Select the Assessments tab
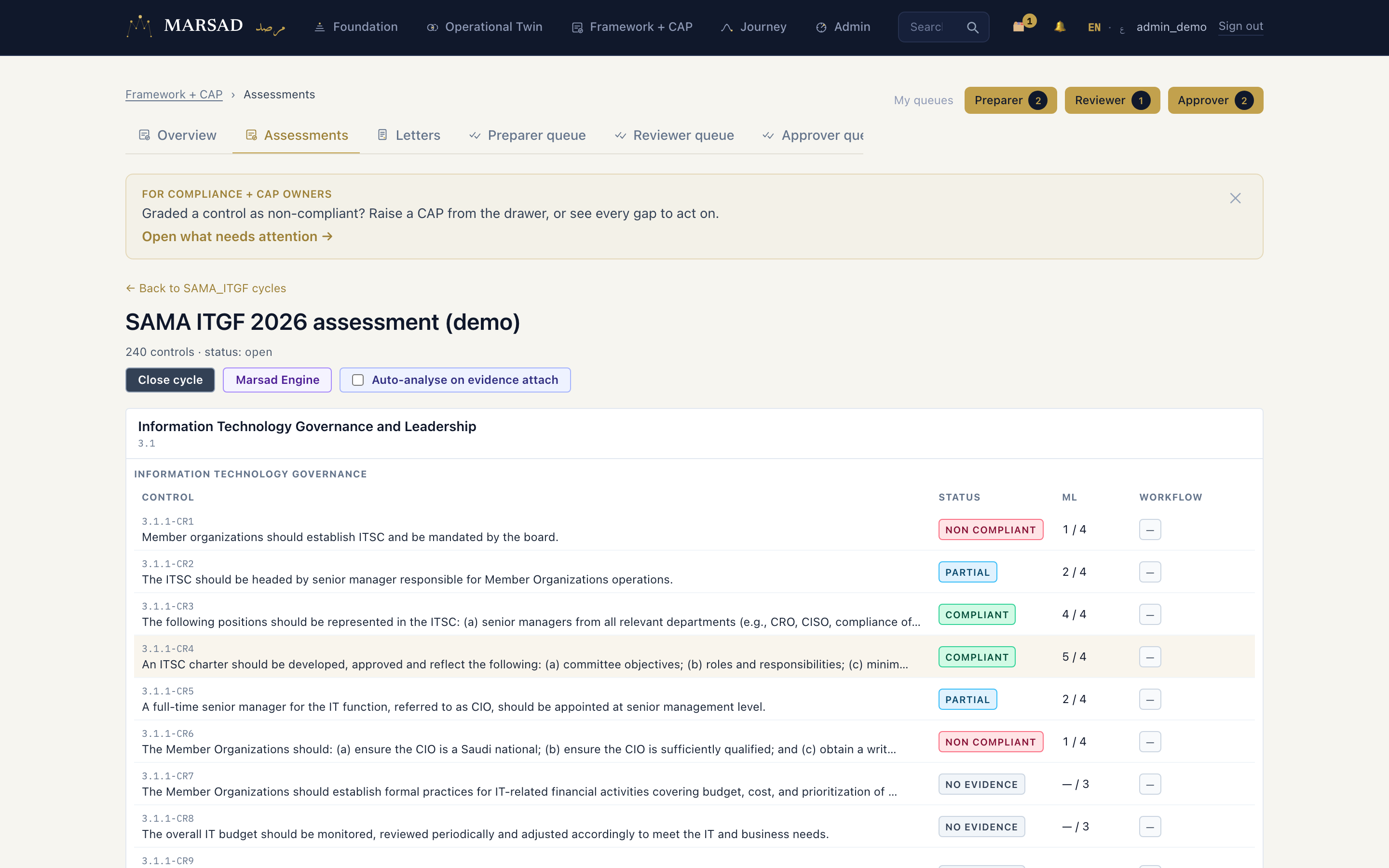The height and width of the screenshot is (868, 1389). tap(297, 136)
